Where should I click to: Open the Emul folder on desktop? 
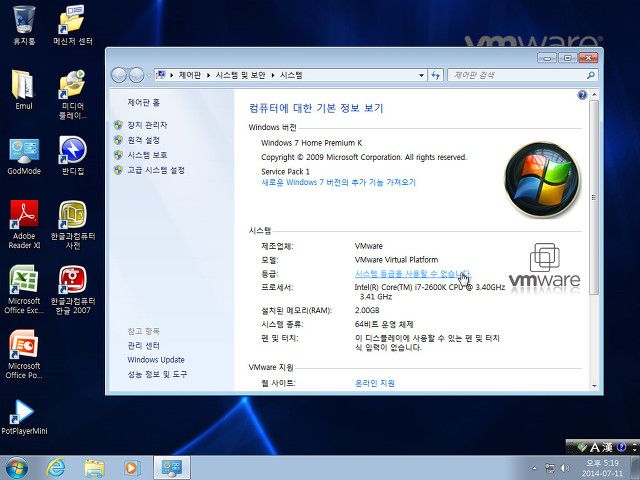pyautogui.click(x=24, y=90)
